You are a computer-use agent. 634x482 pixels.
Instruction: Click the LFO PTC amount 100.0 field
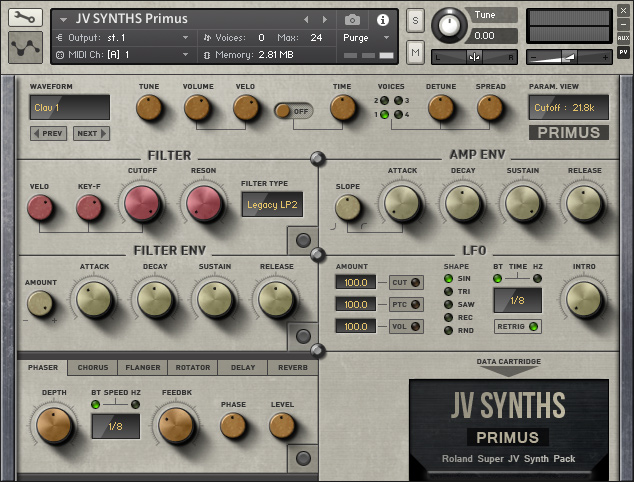point(355,304)
